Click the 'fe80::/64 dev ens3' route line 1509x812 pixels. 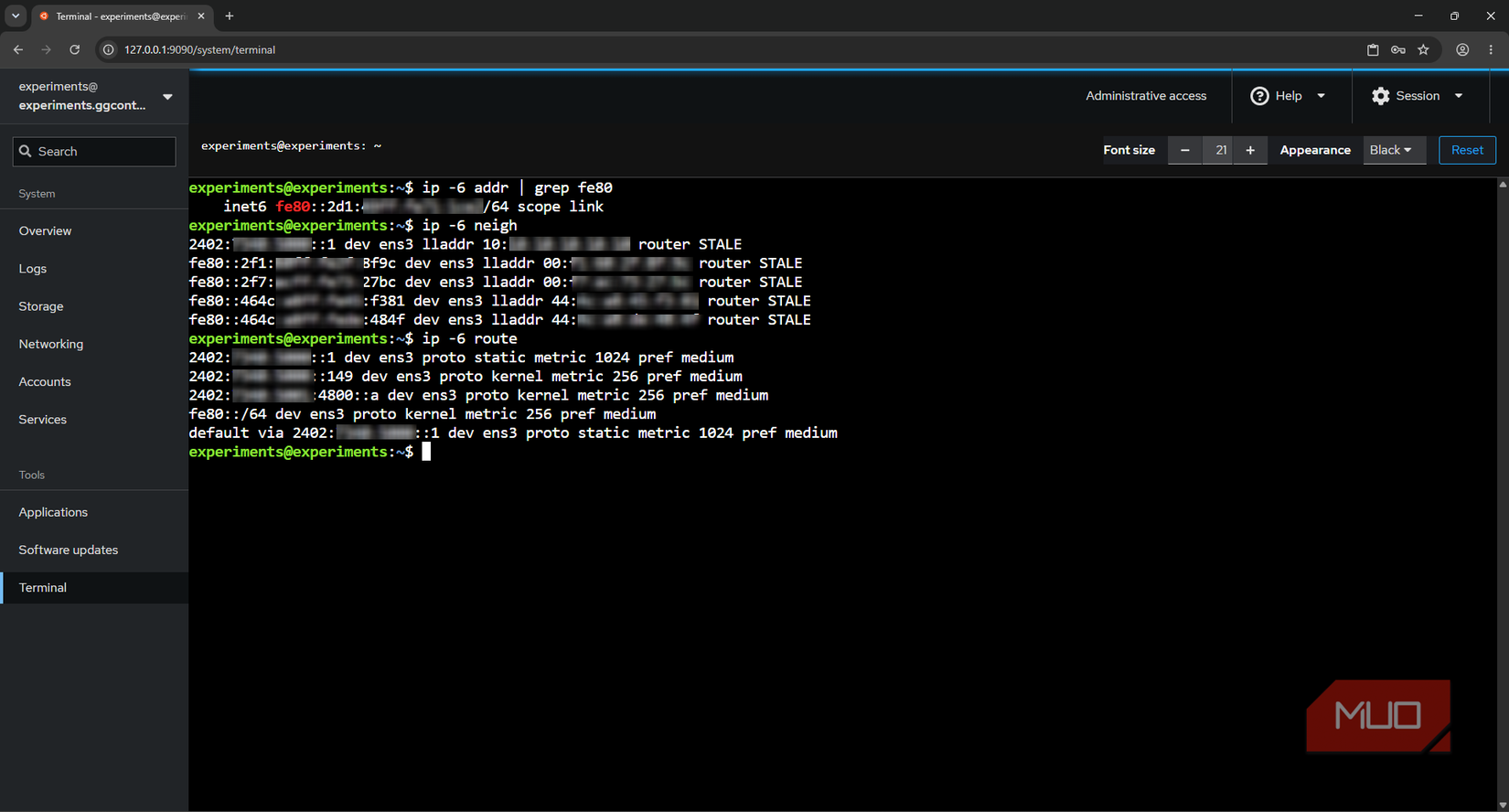423,413
